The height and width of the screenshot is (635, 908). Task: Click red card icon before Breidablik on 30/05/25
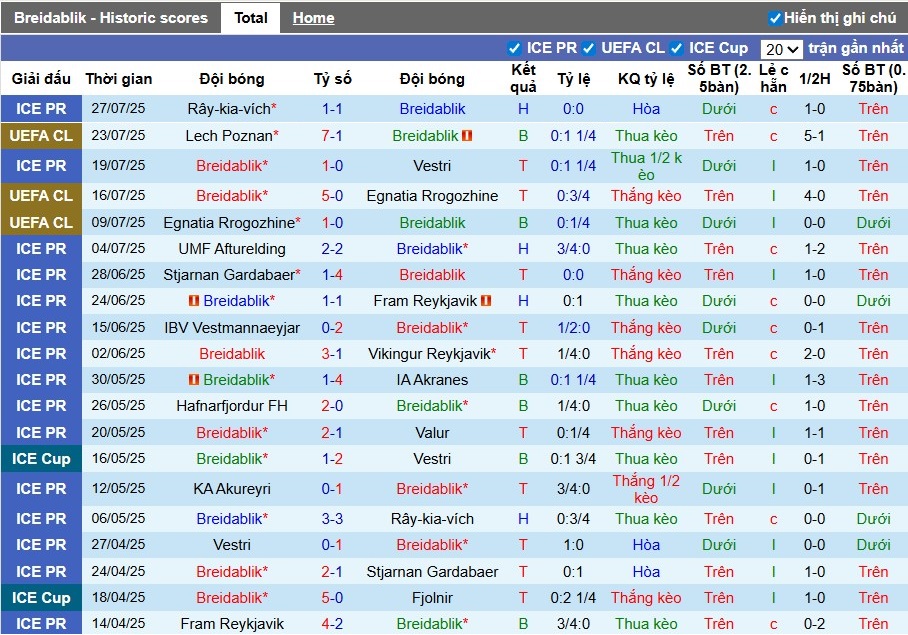coord(194,380)
